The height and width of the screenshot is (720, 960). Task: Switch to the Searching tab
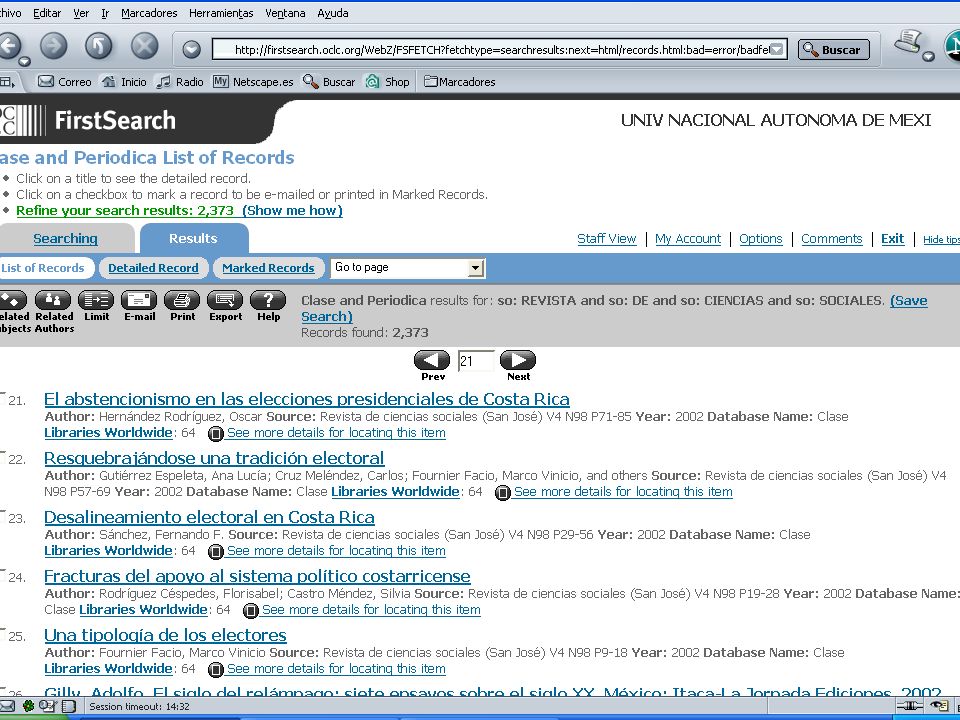click(66, 238)
